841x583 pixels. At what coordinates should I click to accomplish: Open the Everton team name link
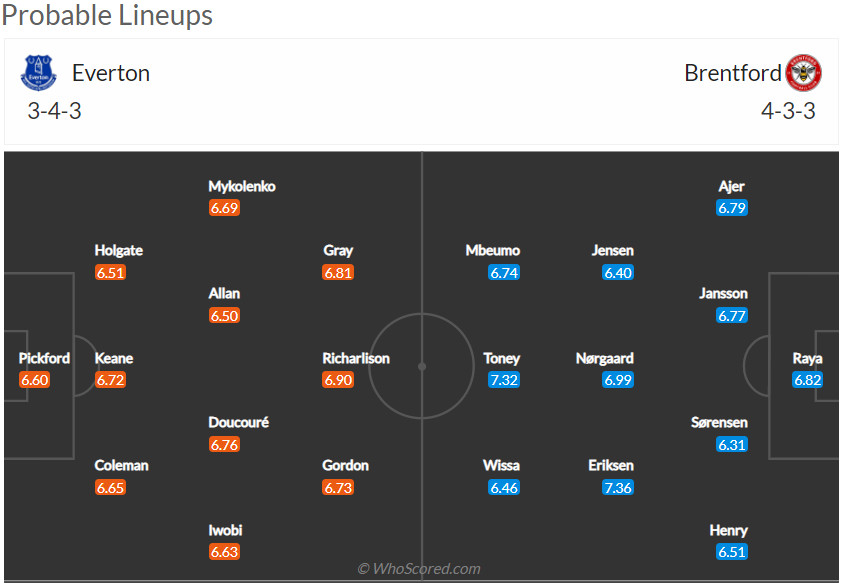click(x=111, y=73)
